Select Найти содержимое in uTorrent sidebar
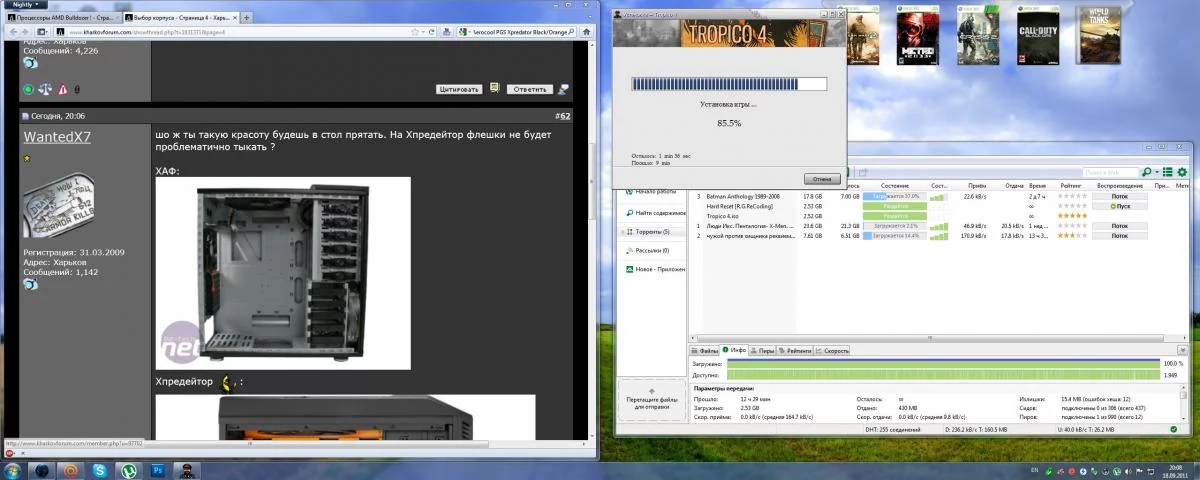The image size is (1200, 480). 655,212
